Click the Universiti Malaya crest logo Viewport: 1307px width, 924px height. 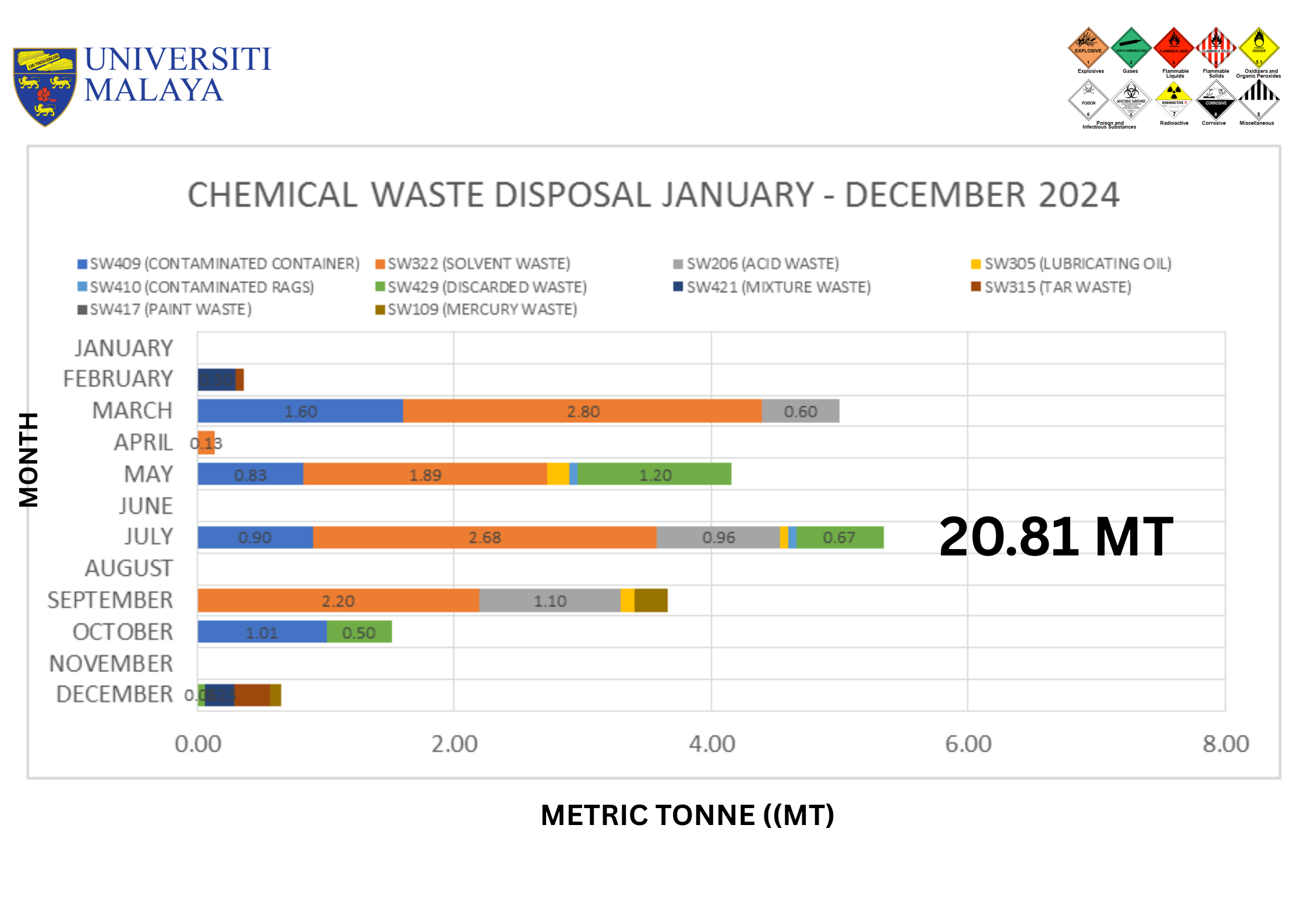[x=45, y=86]
